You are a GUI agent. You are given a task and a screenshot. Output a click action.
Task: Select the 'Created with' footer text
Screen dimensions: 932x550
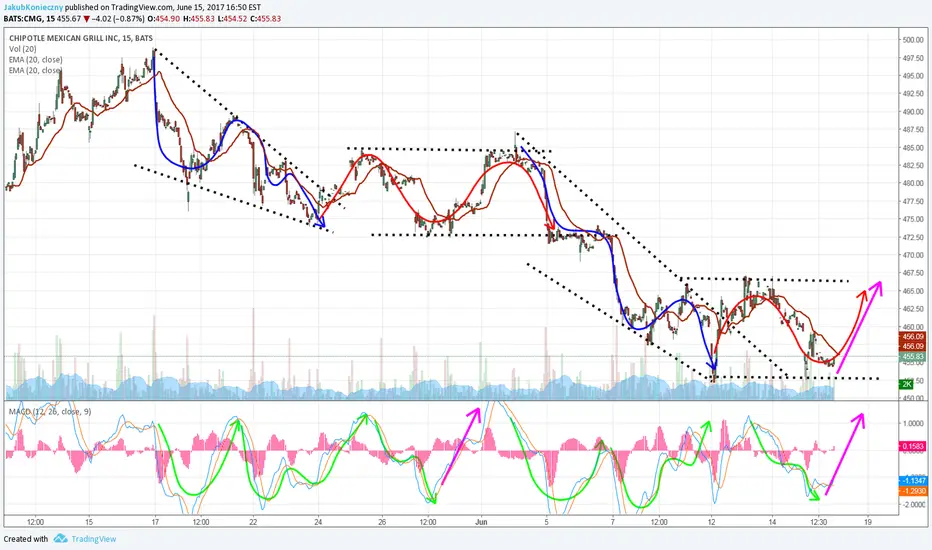(26, 539)
